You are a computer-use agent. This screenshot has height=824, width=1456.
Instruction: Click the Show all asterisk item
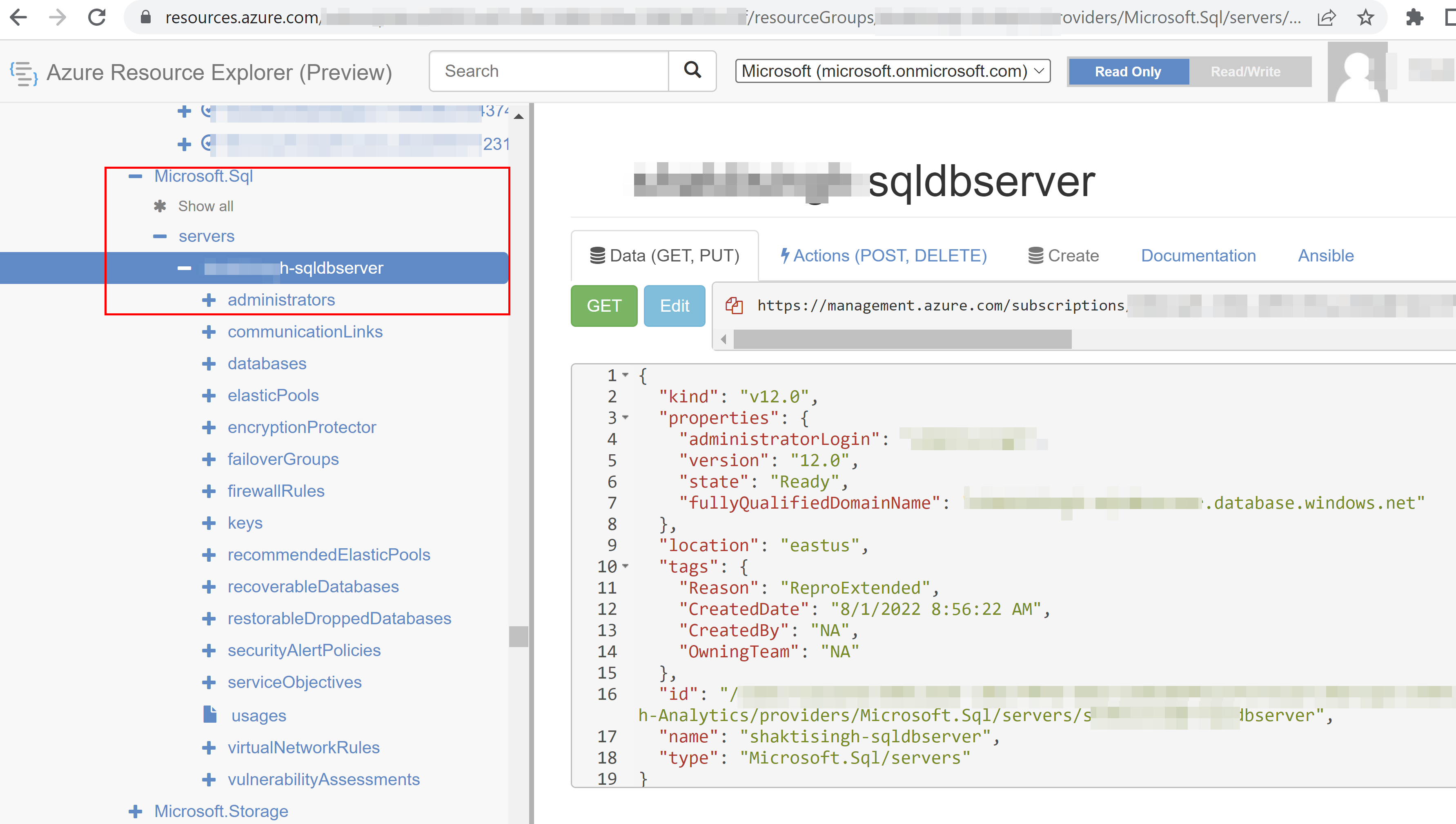pyautogui.click(x=205, y=206)
